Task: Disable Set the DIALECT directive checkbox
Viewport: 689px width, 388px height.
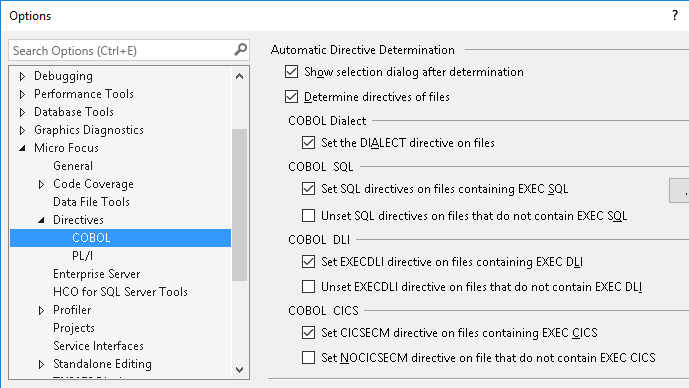Action: click(x=308, y=143)
